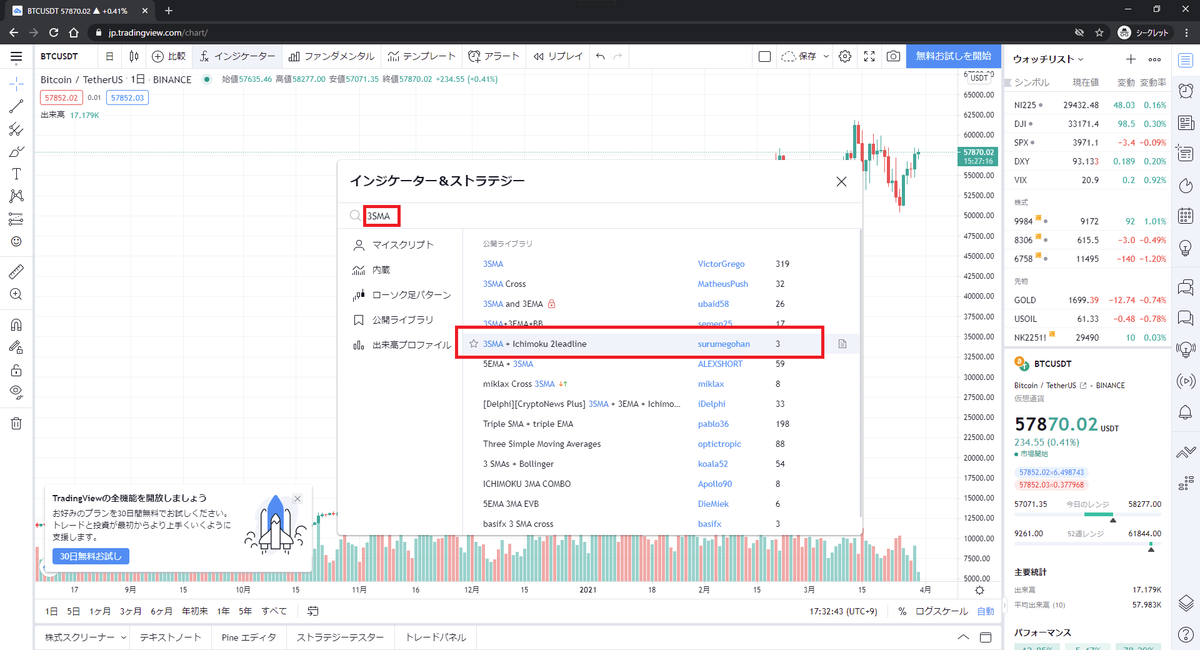Select NI225 row in watchlist

pyautogui.click(x=1089, y=105)
